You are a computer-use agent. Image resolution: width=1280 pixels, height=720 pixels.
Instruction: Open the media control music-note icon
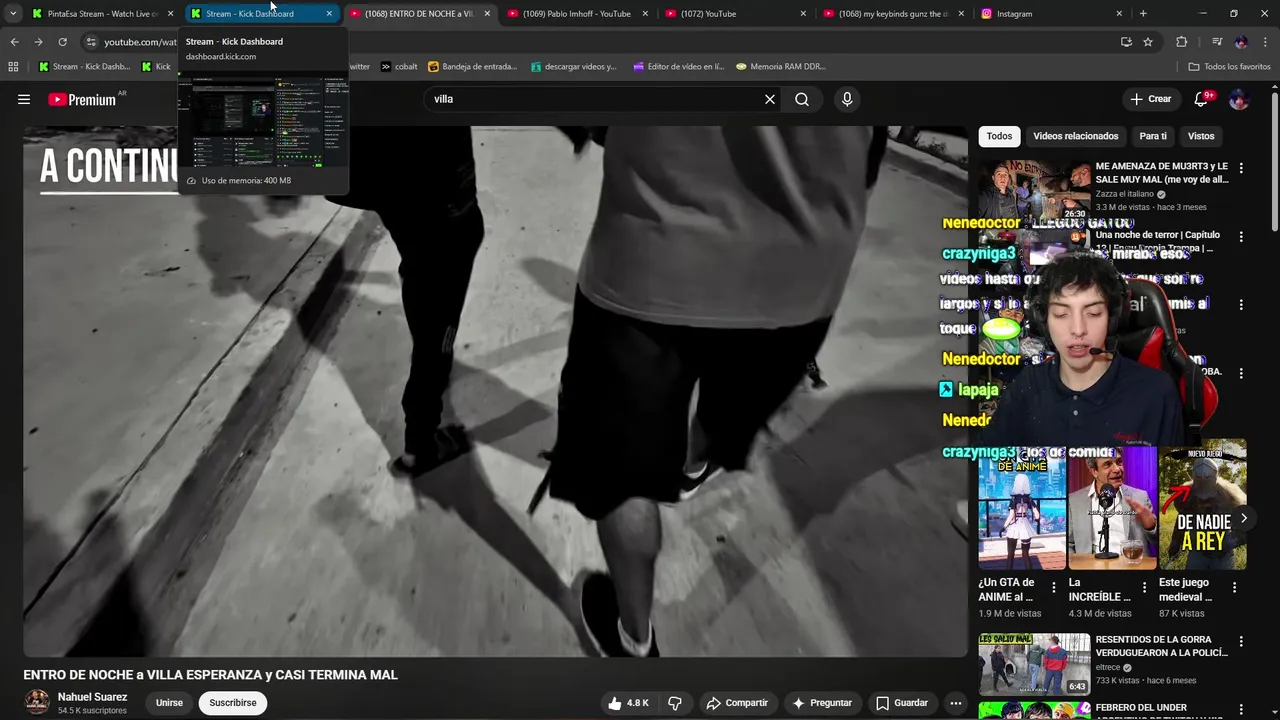(1216, 42)
